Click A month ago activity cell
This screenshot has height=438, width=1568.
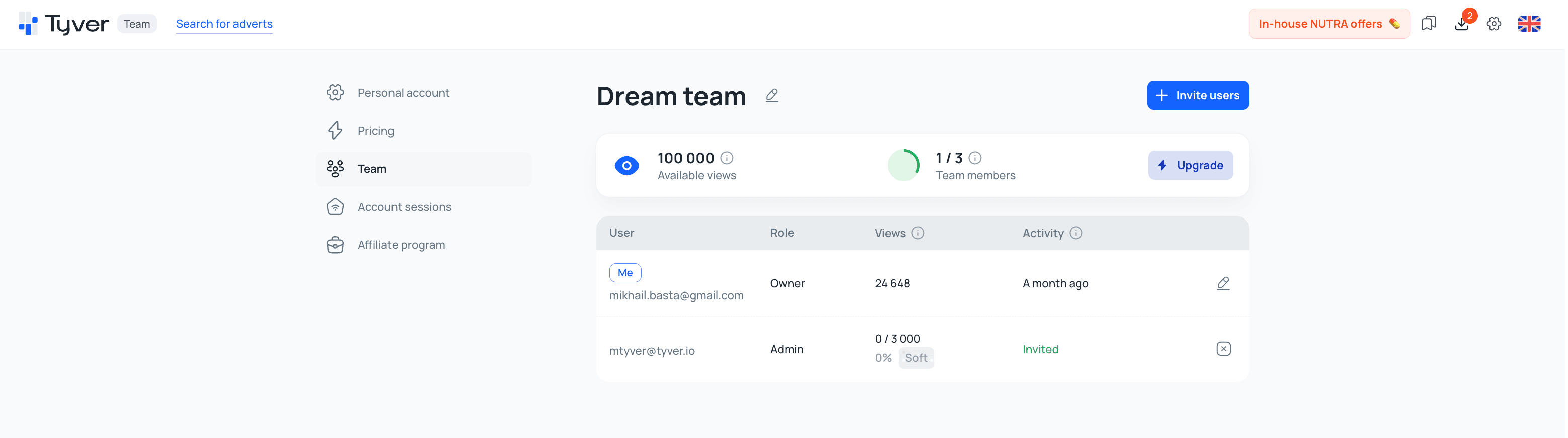point(1055,283)
